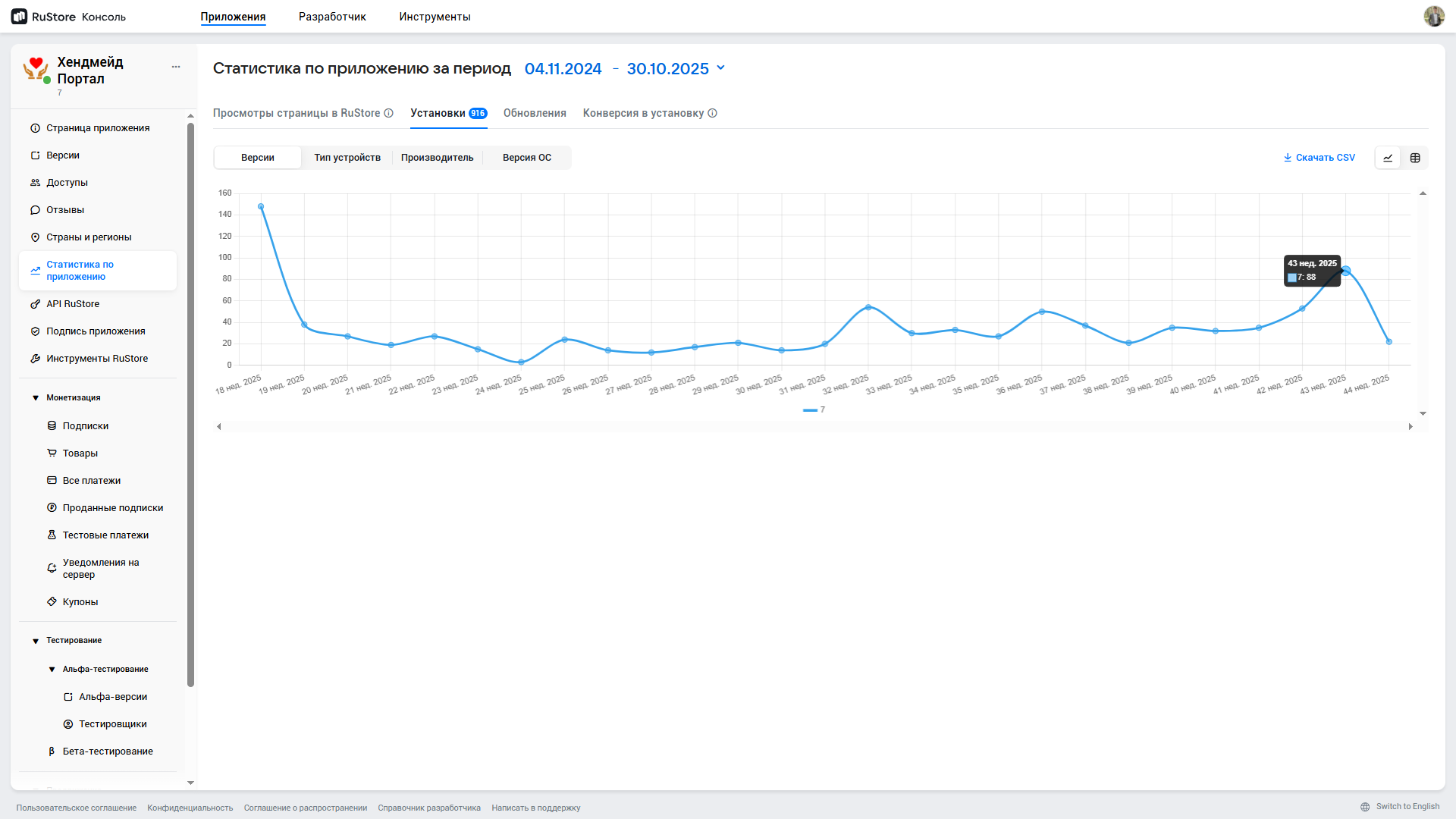Click the info icon next to Конверсия в установку
The image size is (1456, 819).
[x=712, y=114]
